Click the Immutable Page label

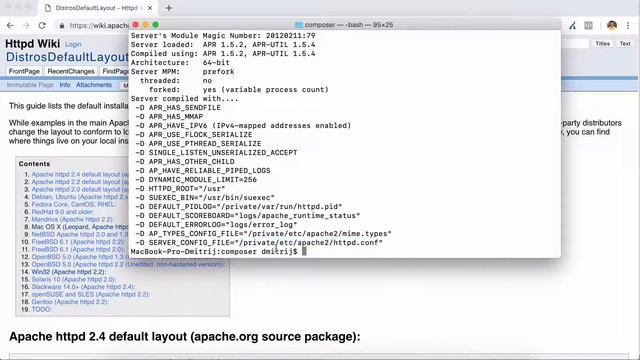coord(30,85)
